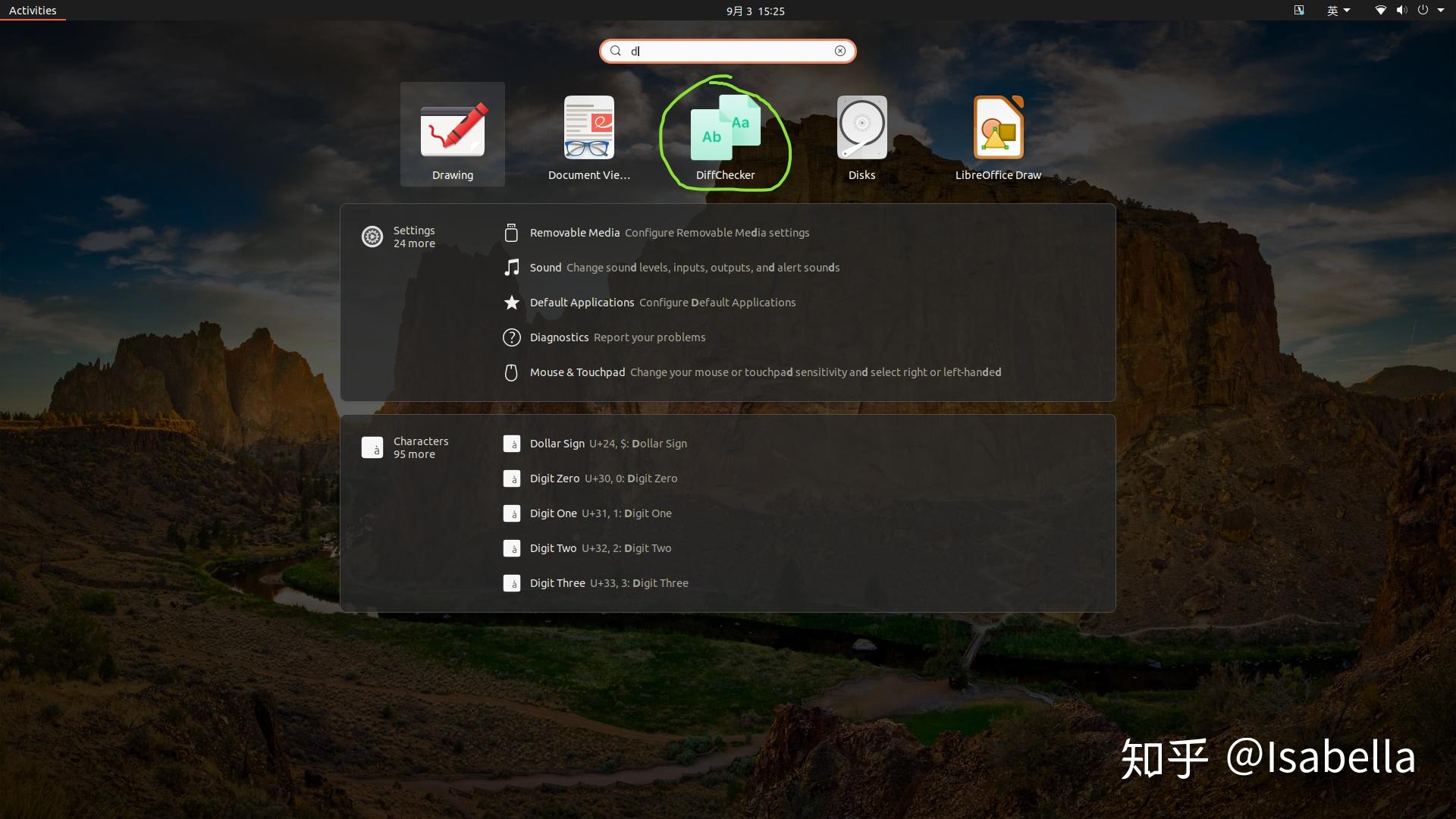The height and width of the screenshot is (819, 1456).
Task: Expand the system menu arrow
Action: (x=1441, y=11)
